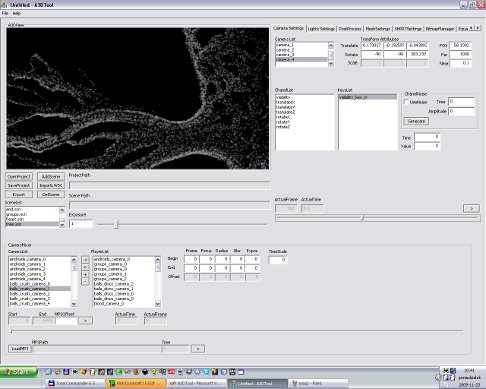This screenshot has height=389, width=486.
Task: Click the Near clip input field
Action: coord(460,63)
